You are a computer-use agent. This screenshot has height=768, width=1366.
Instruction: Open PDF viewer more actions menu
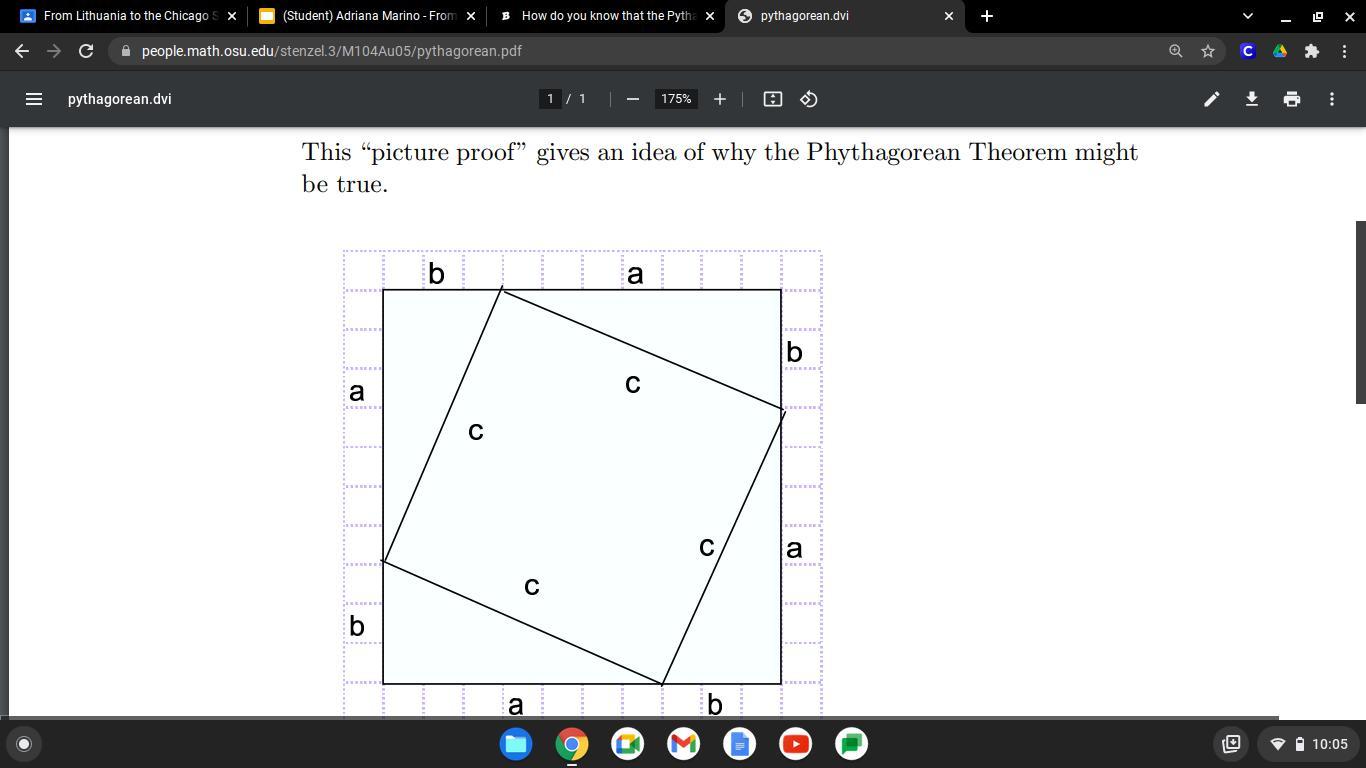point(1332,99)
